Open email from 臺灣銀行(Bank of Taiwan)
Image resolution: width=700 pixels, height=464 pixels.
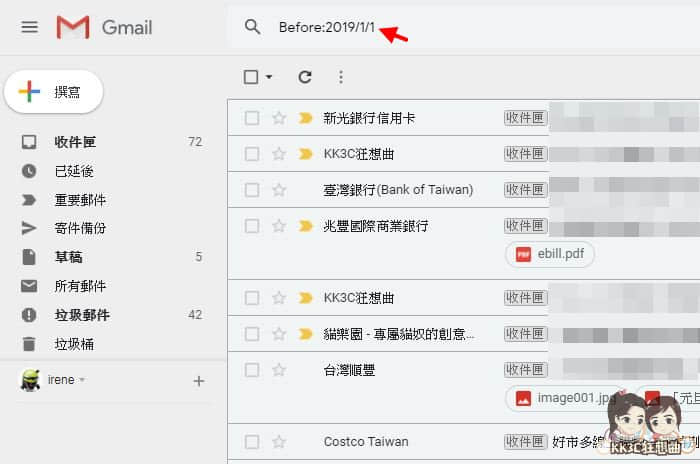[x=464, y=190]
